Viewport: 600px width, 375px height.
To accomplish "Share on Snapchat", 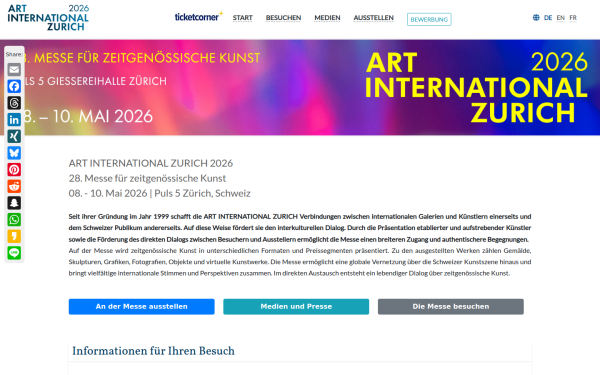I will tap(14, 203).
